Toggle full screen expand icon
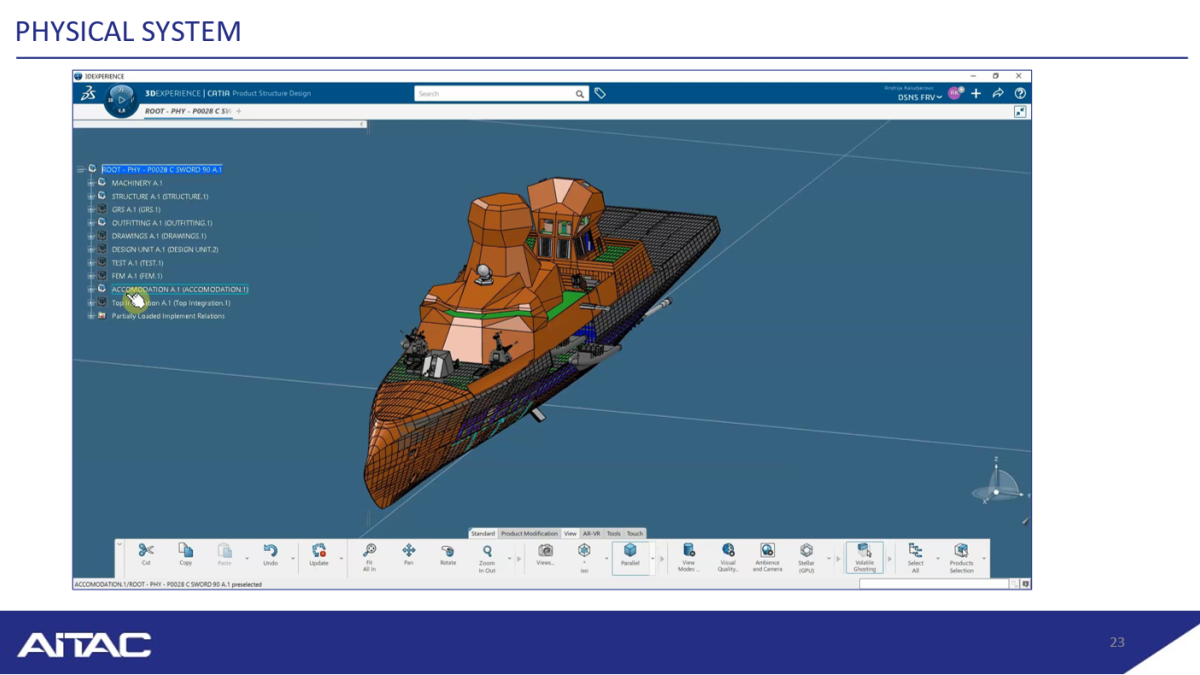Image resolution: width=1200 pixels, height=675 pixels. [1019, 112]
